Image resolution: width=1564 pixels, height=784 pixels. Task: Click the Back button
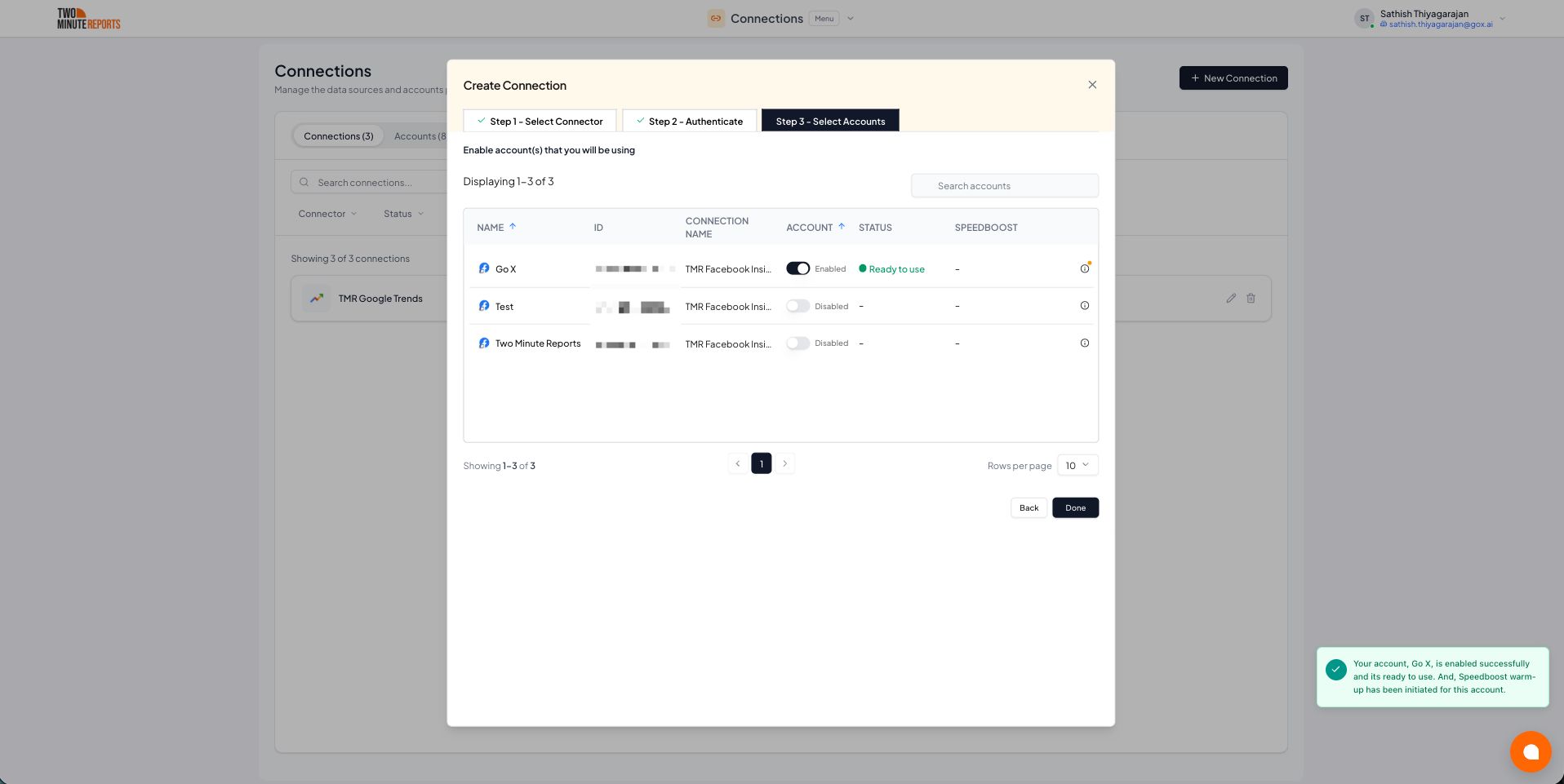click(1029, 507)
